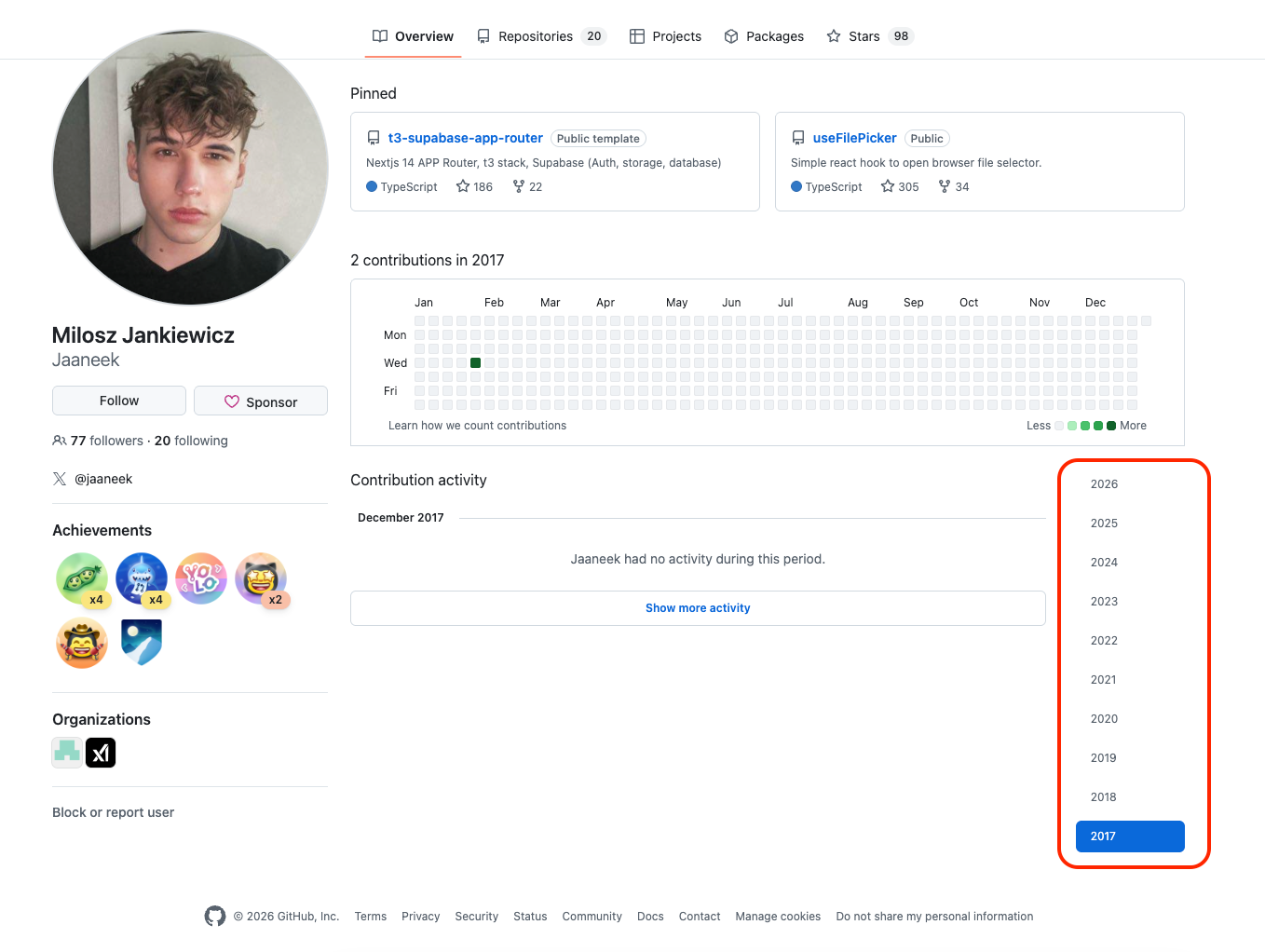This screenshot has height=952, width=1265.
Task: Select year 2026 in contribution list
Action: click(1130, 484)
